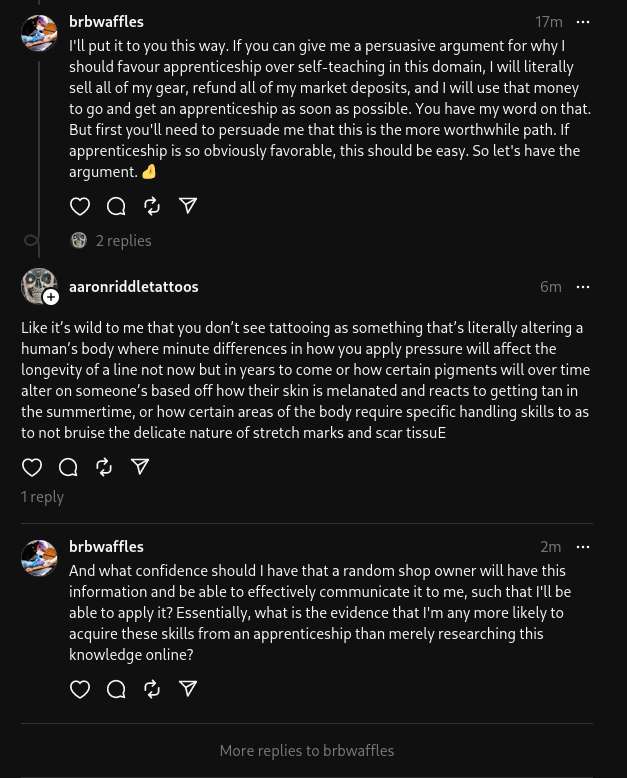The height and width of the screenshot is (778, 627).
Task: Open more options on brbwaffles' 2m reply
Action: click(x=583, y=547)
